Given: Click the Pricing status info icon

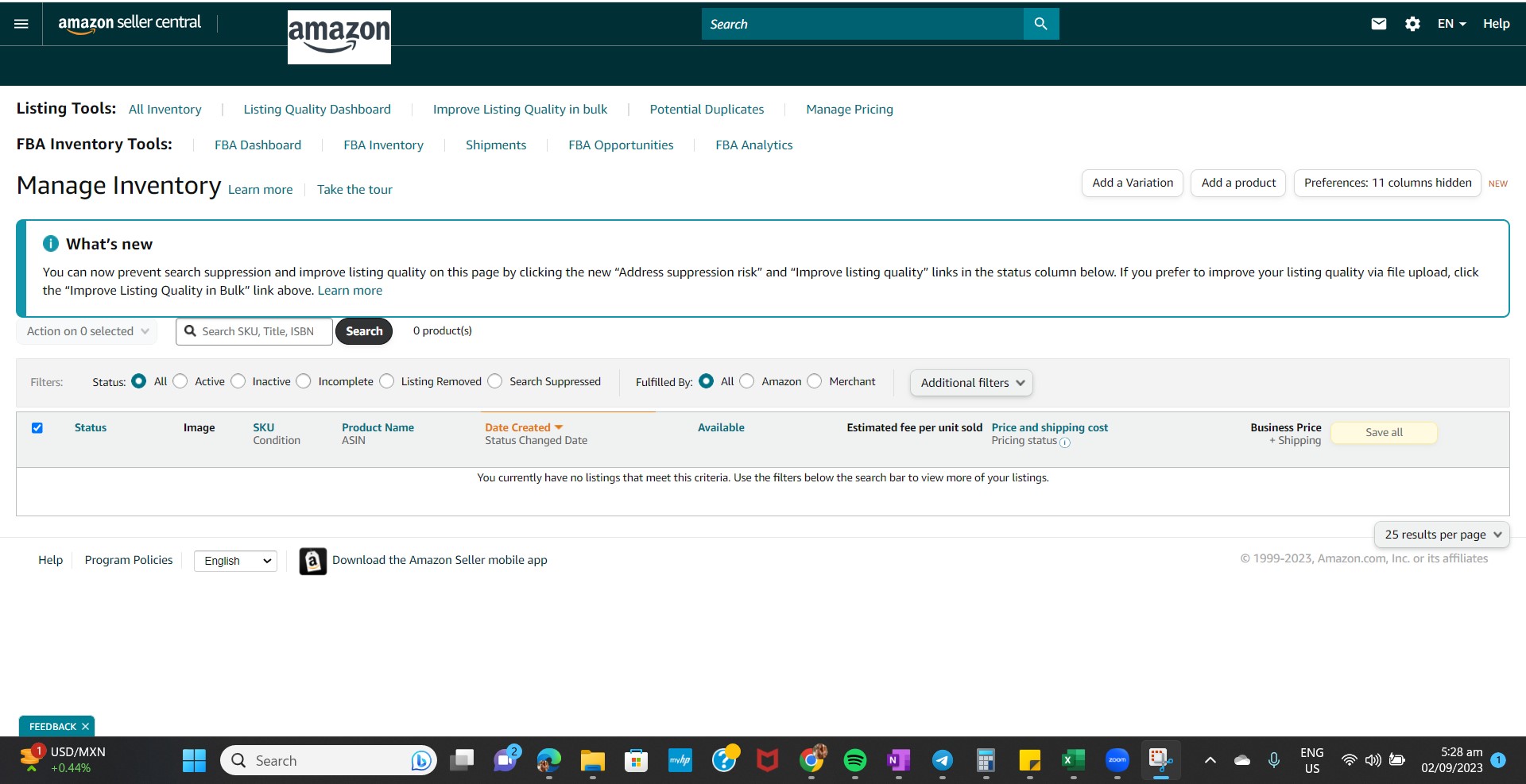Looking at the screenshot, I should [1065, 442].
